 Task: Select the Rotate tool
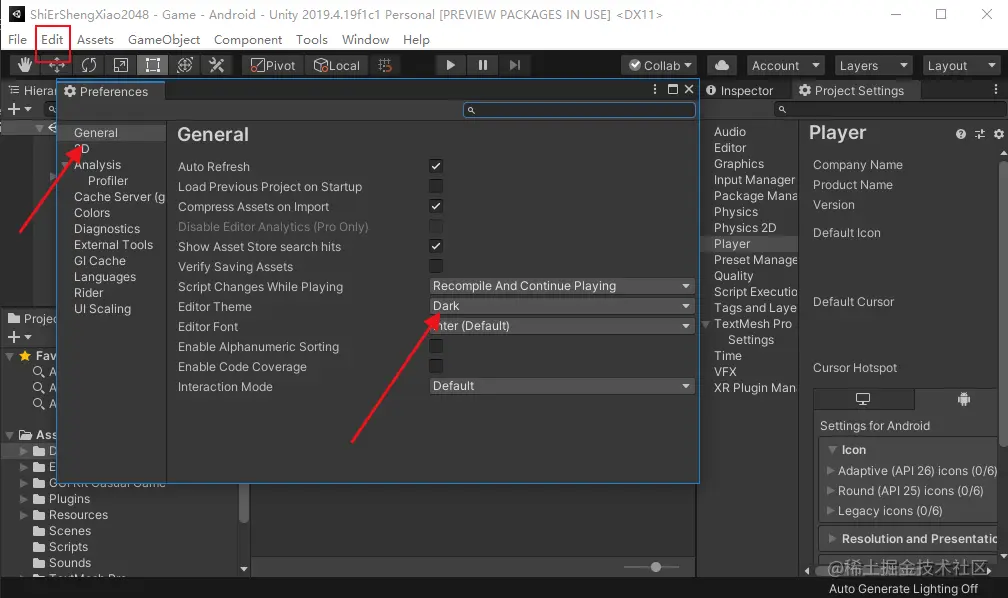(89, 65)
